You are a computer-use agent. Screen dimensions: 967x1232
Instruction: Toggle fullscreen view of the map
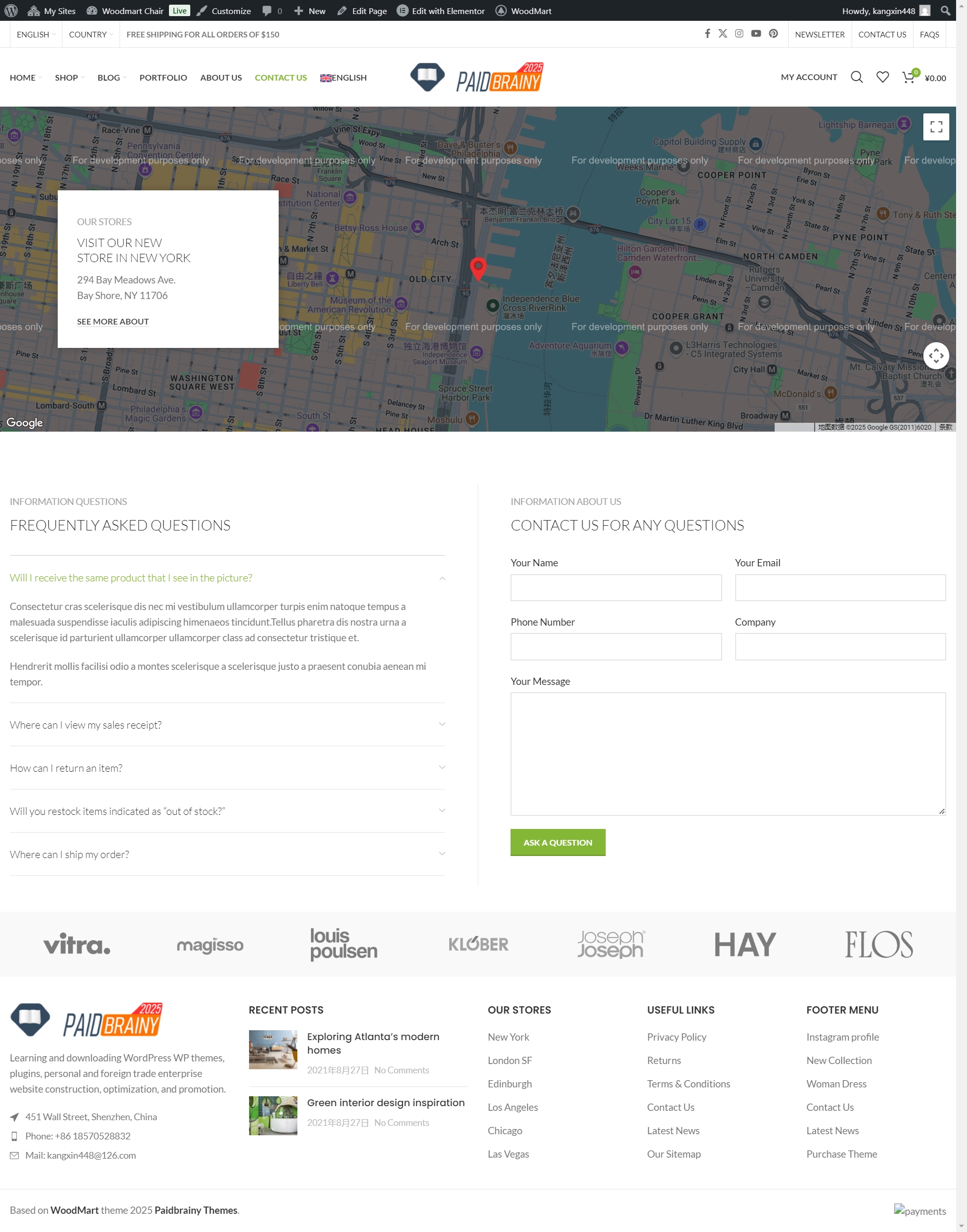coord(936,127)
